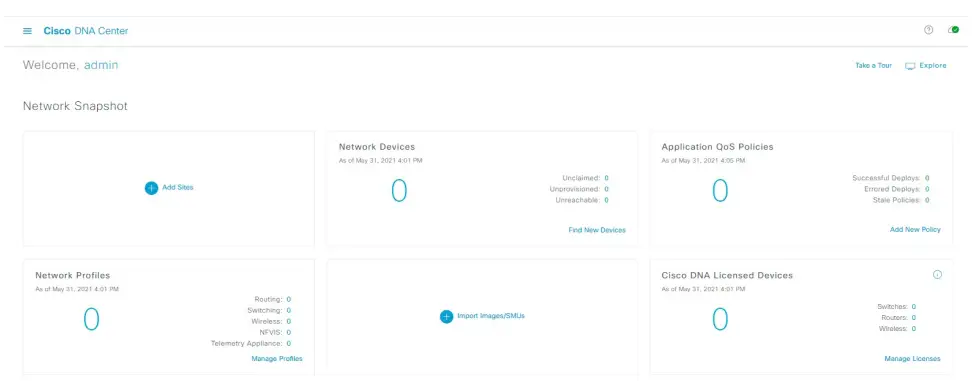
Task: Open Cisco DNA Licensed Devices info icon
Action: 938,275
